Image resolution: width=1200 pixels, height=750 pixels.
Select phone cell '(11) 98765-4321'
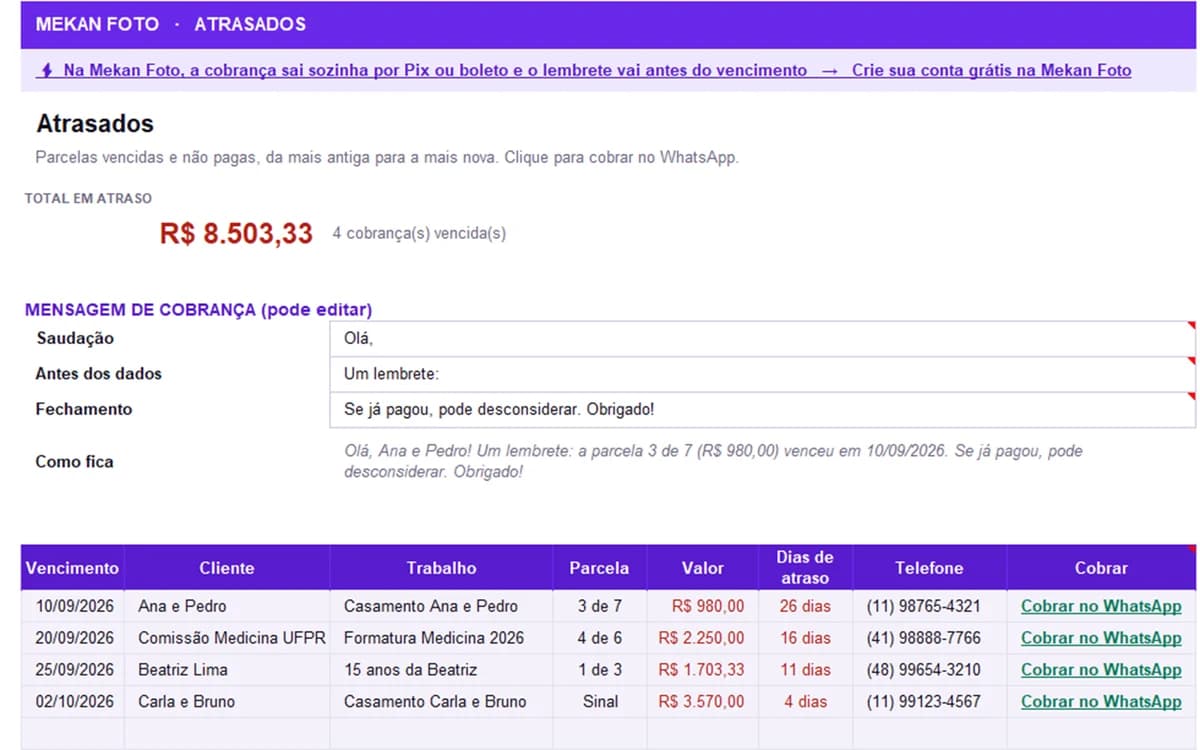click(929, 606)
